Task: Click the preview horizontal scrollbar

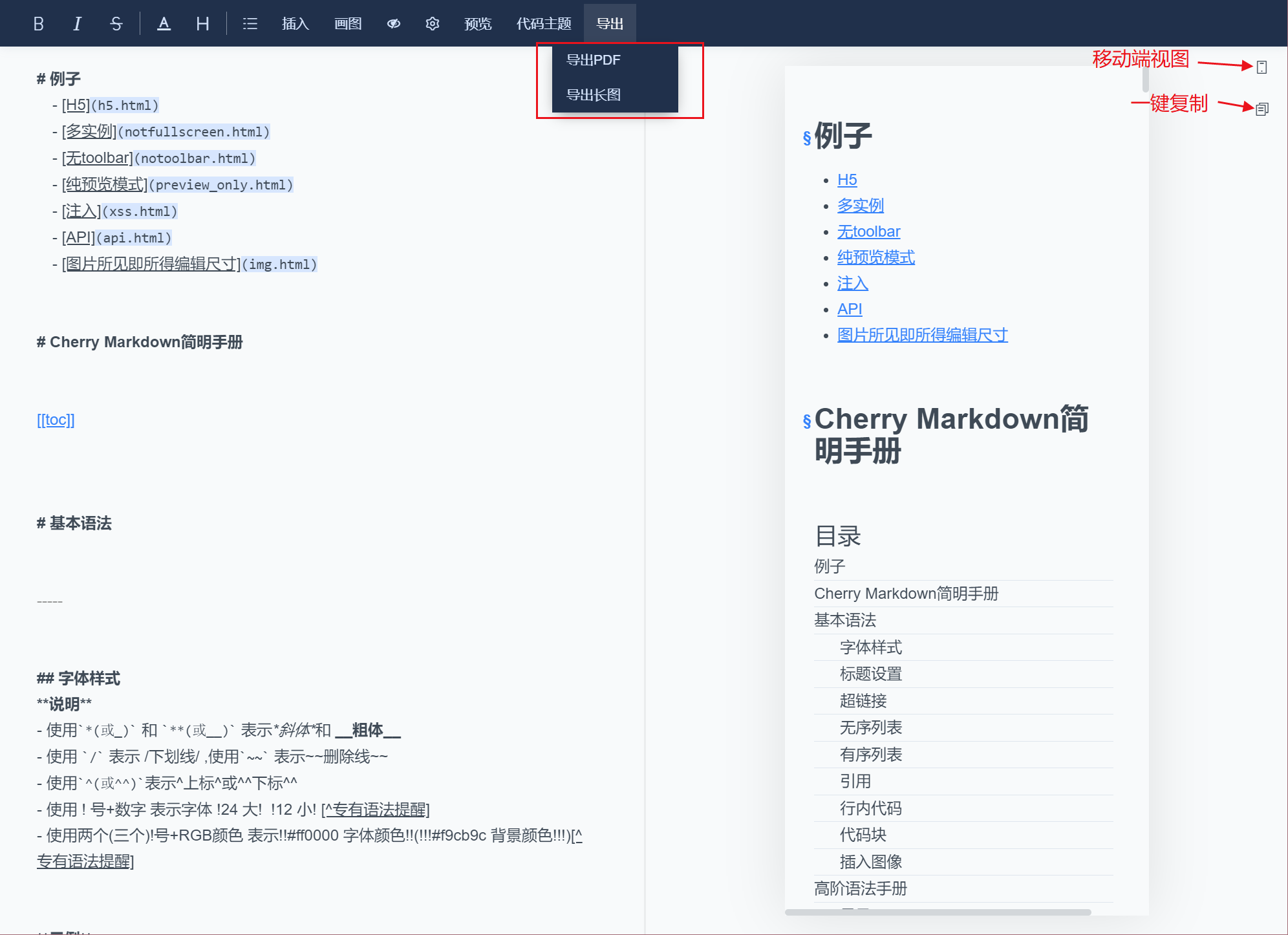Action: (938, 912)
